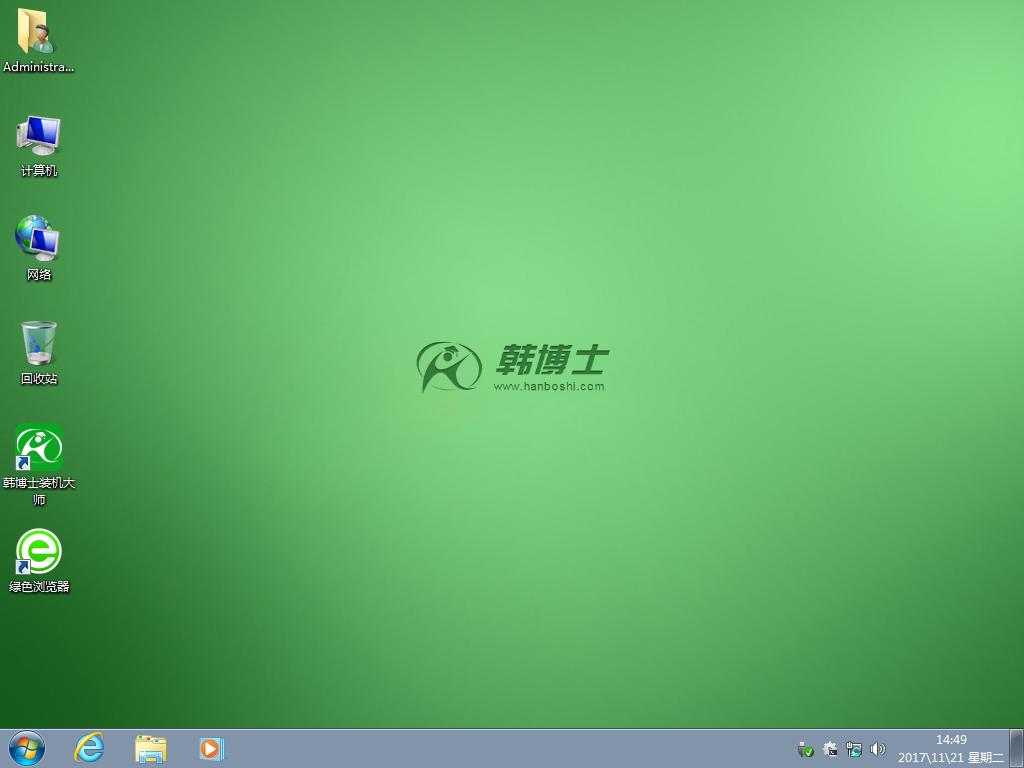This screenshot has width=1024, height=768.
Task: Open Windows Explorer from the taskbar
Action: (150, 748)
